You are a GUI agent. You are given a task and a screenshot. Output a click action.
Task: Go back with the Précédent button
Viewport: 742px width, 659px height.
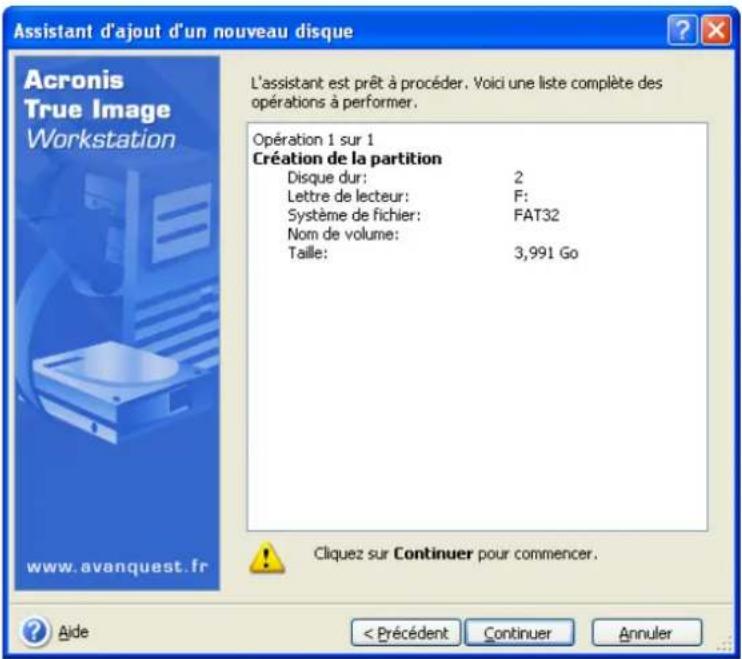point(406,632)
